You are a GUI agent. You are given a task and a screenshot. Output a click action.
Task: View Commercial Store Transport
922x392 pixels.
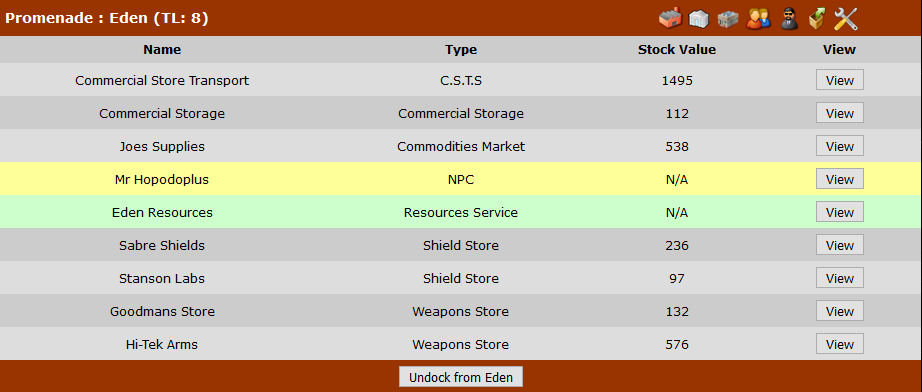pos(840,81)
